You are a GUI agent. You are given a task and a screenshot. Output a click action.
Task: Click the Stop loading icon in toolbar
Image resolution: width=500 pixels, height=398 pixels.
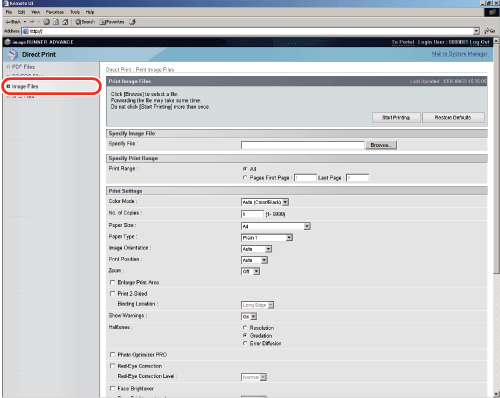47,22
